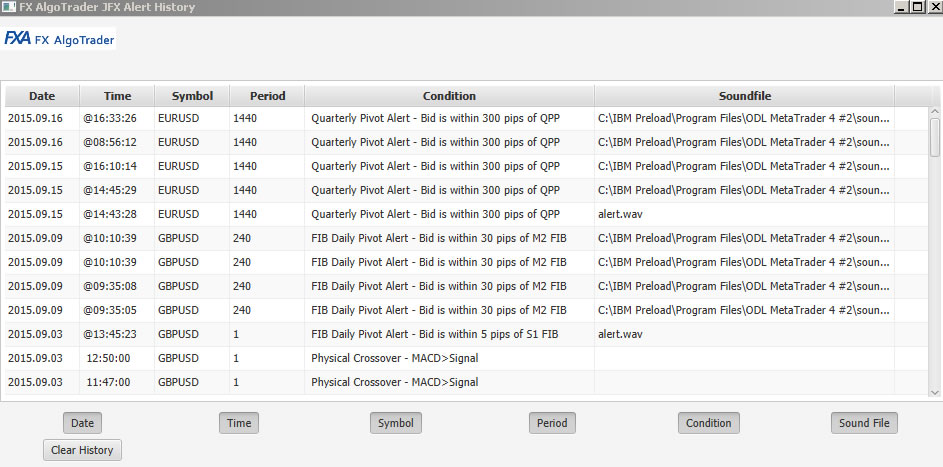This screenshot has width=943, height=467.
Task: Click the window icon in title bar
Action: pos(9,7)
